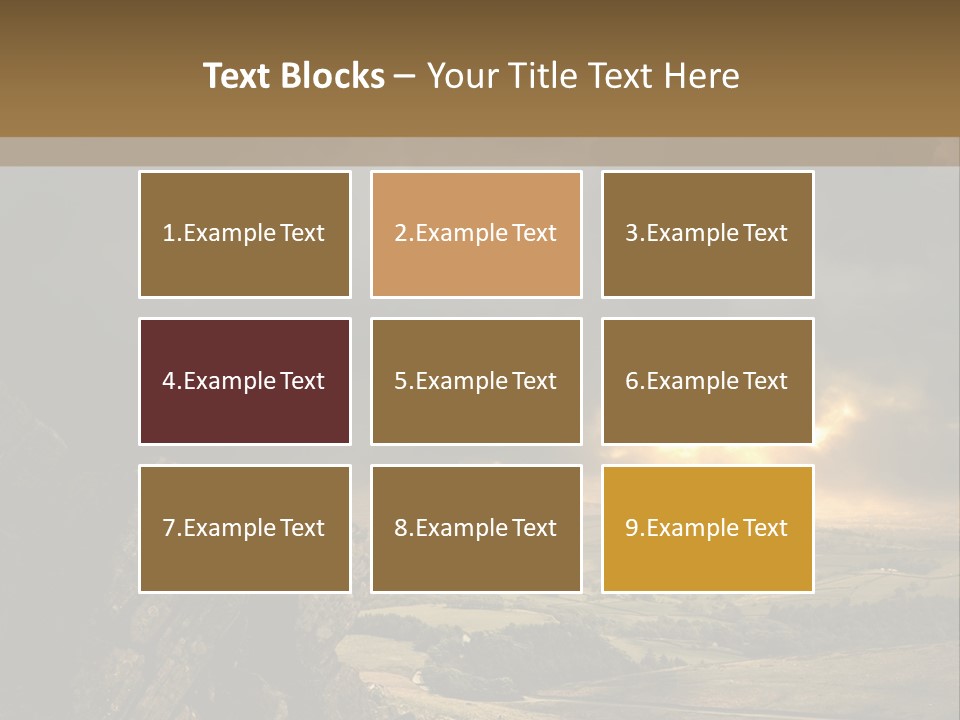Screen dimensions: 960x720
Task: Click the 6.Example Text block
Action: [707, 381]
